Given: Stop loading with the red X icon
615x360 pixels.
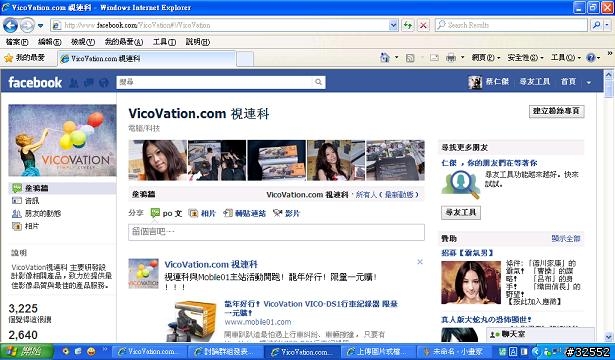Looking at the screenshot, I should pos(423,25).
